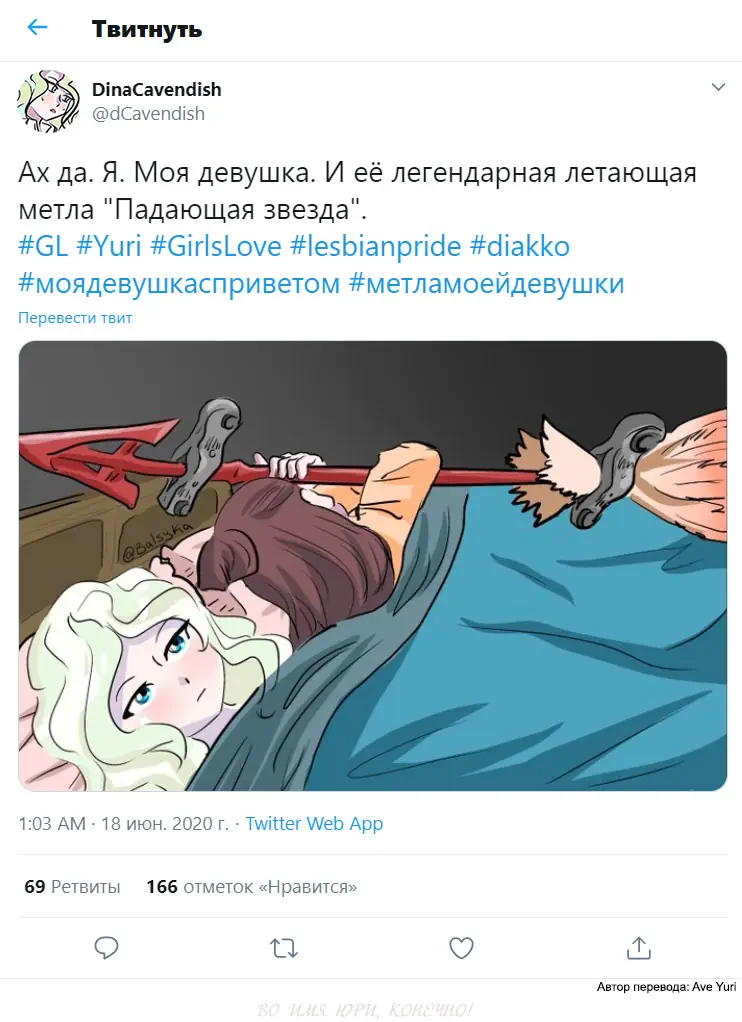Open the #lesbianpride hashtag link

(376, 246)
